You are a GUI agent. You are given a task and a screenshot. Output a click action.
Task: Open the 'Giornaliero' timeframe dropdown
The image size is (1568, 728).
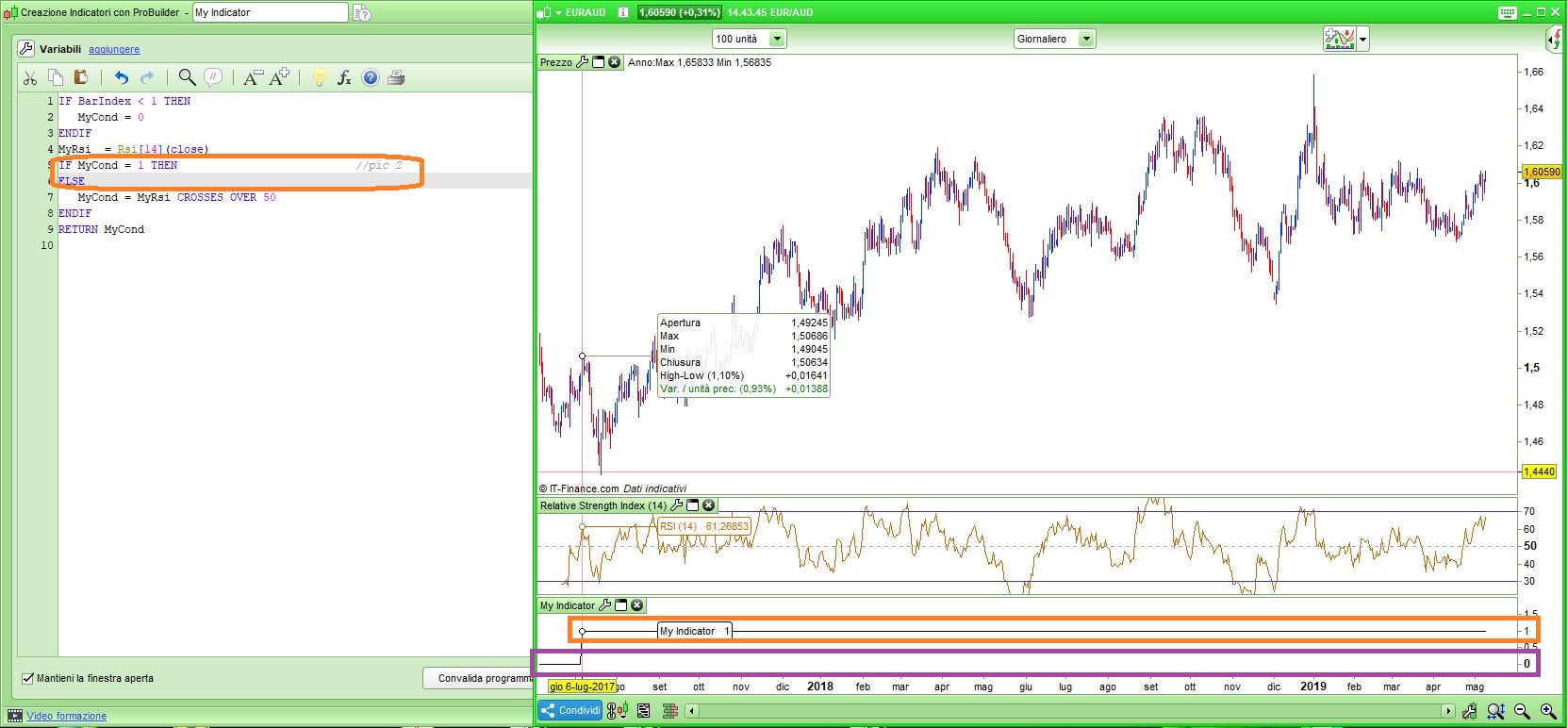click(x=1086, y=39)
